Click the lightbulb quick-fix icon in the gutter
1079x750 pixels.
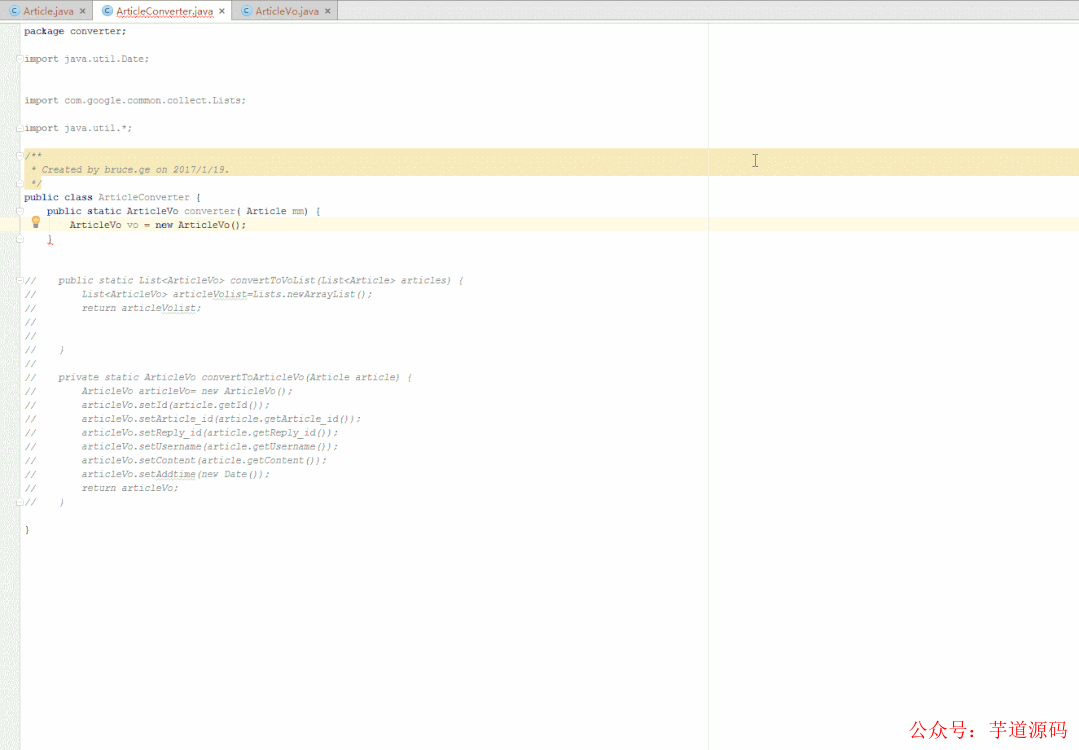click(36, 222)
